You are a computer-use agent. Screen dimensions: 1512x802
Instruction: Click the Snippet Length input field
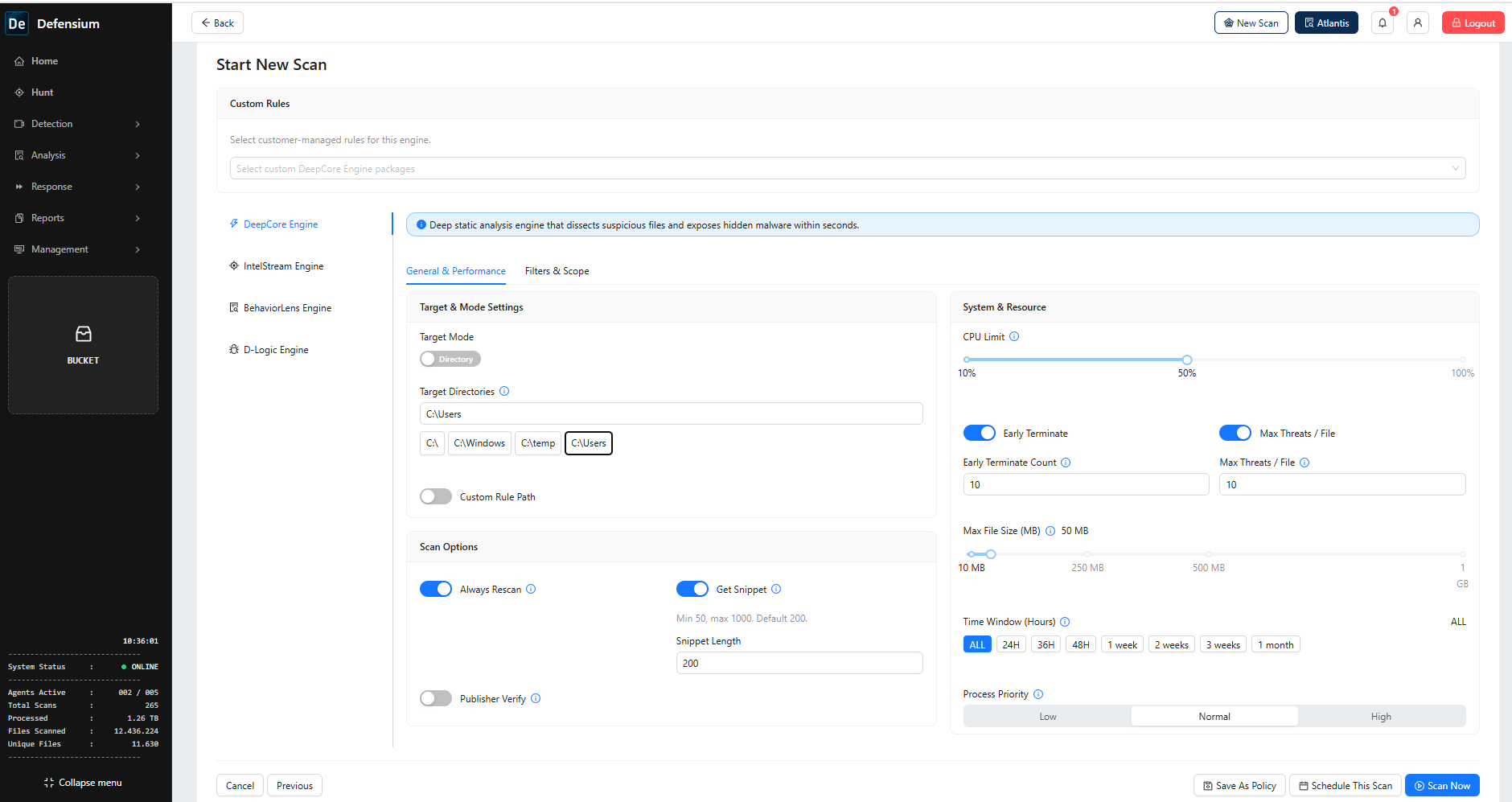[799, 663]
